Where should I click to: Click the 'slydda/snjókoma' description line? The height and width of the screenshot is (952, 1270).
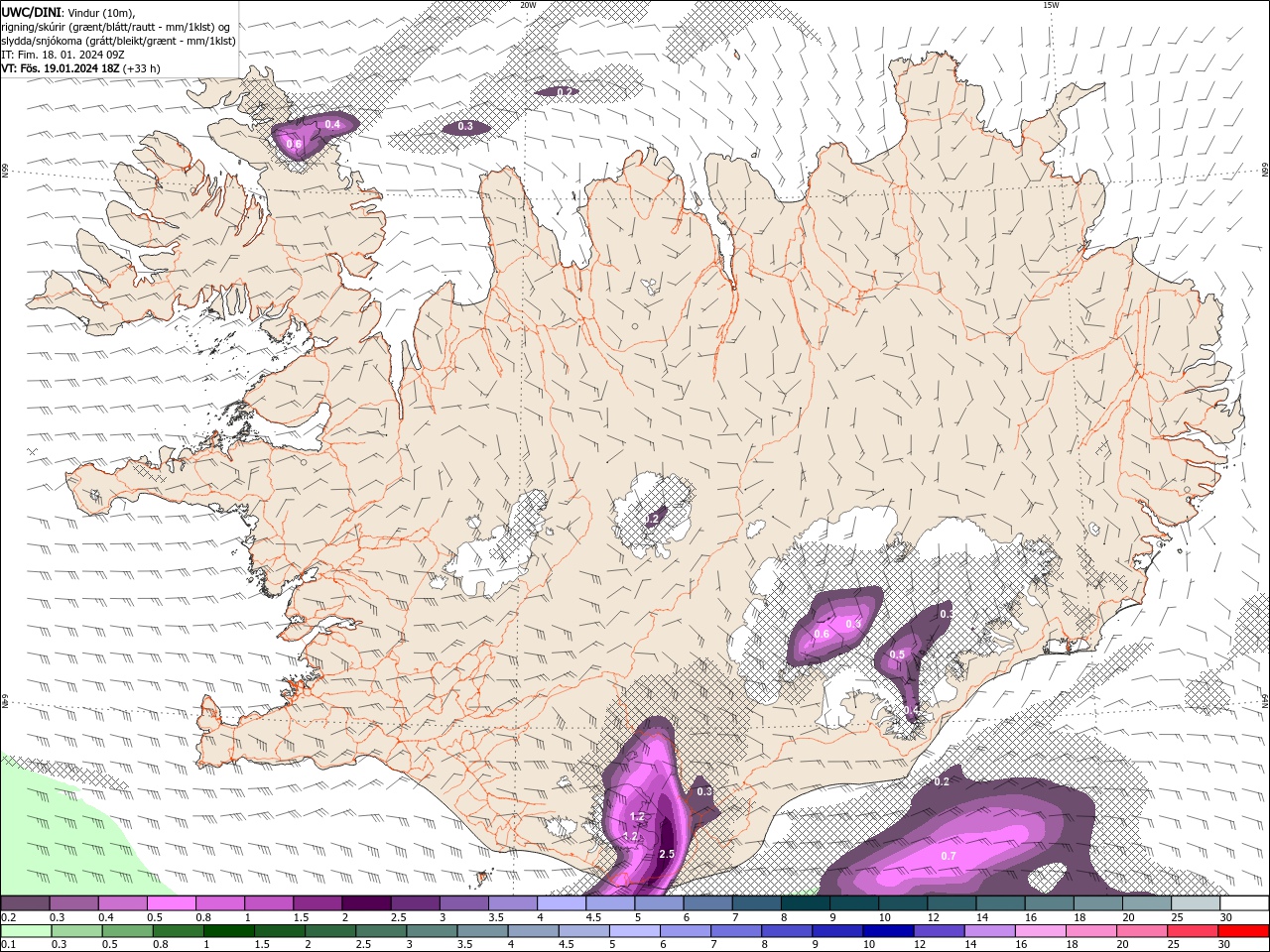[118, 41]
